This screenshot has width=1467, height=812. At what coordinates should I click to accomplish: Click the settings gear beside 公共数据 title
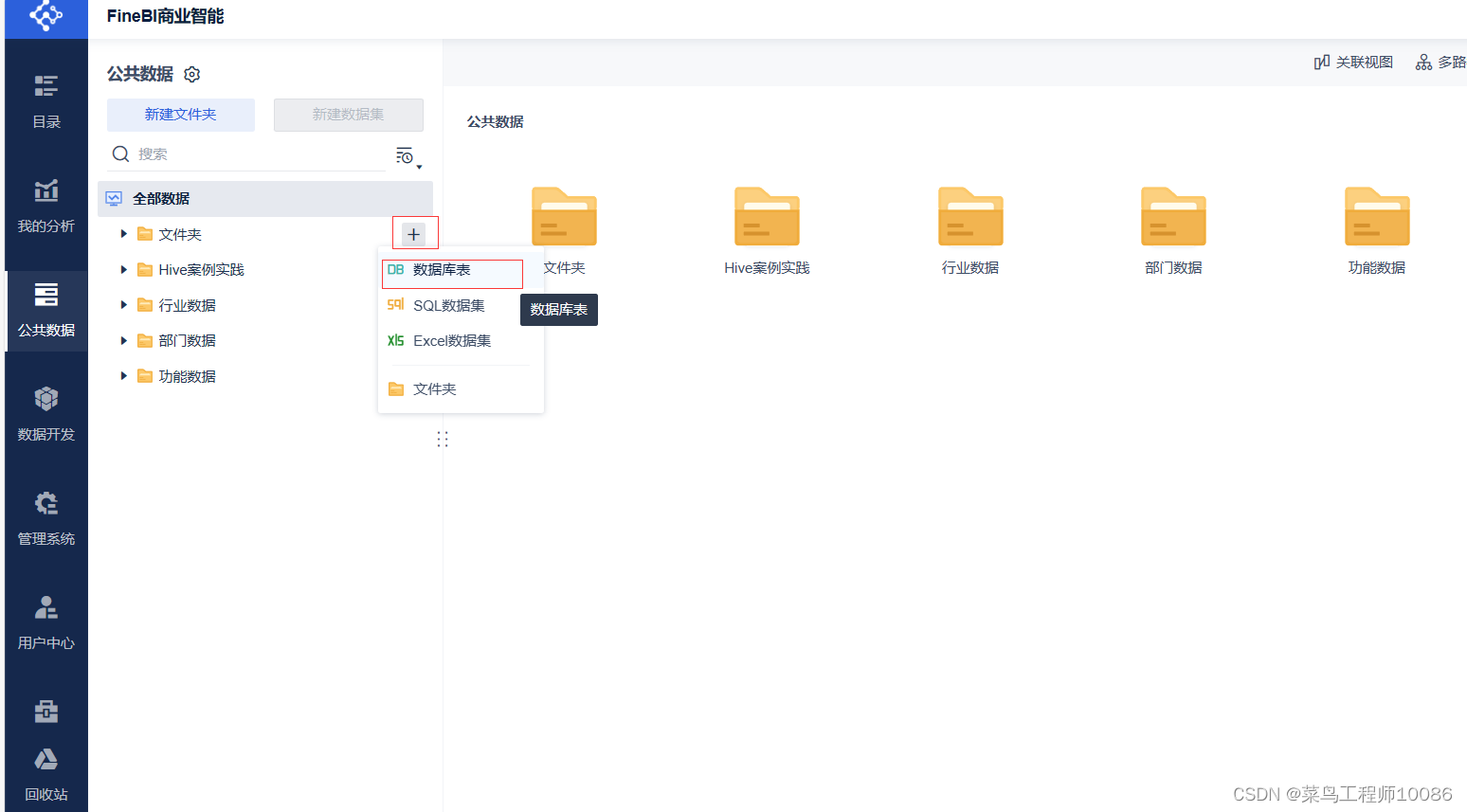coord(192,74)
